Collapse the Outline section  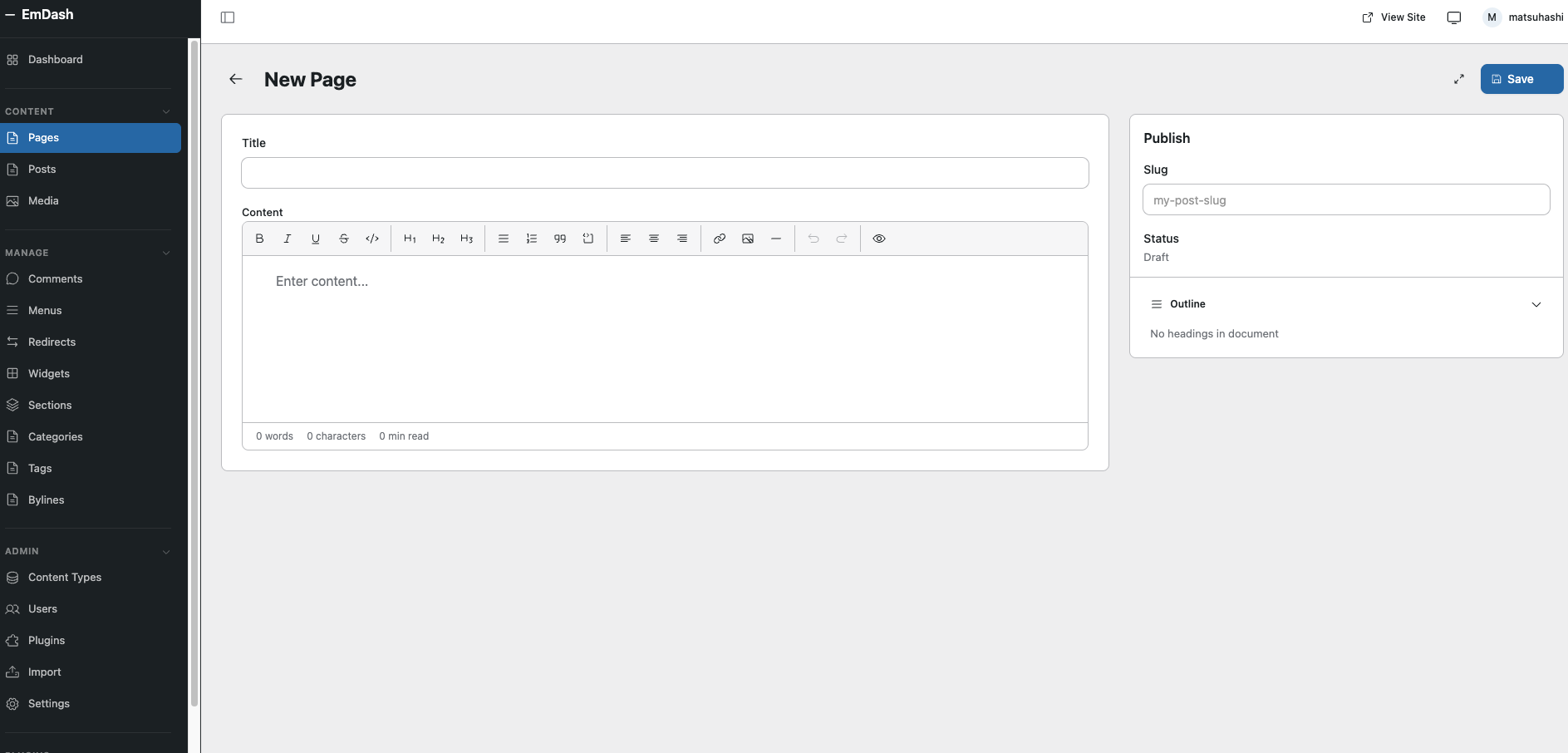tap(1536, 304)
